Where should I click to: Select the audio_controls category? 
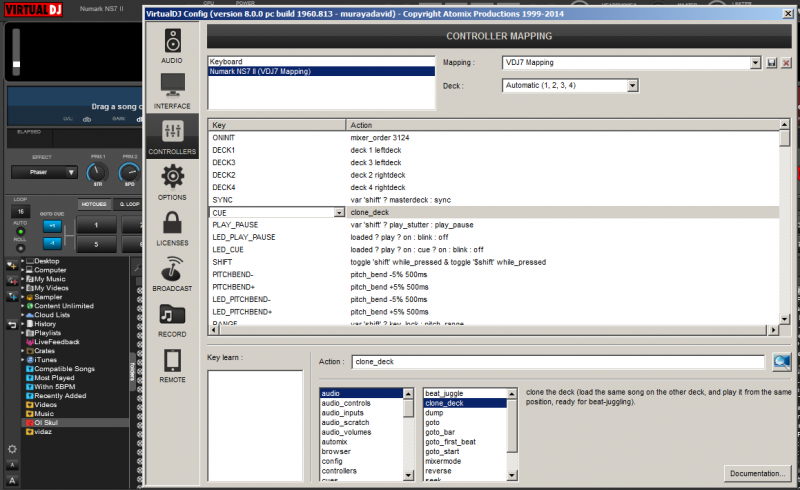tap(362, 403)
